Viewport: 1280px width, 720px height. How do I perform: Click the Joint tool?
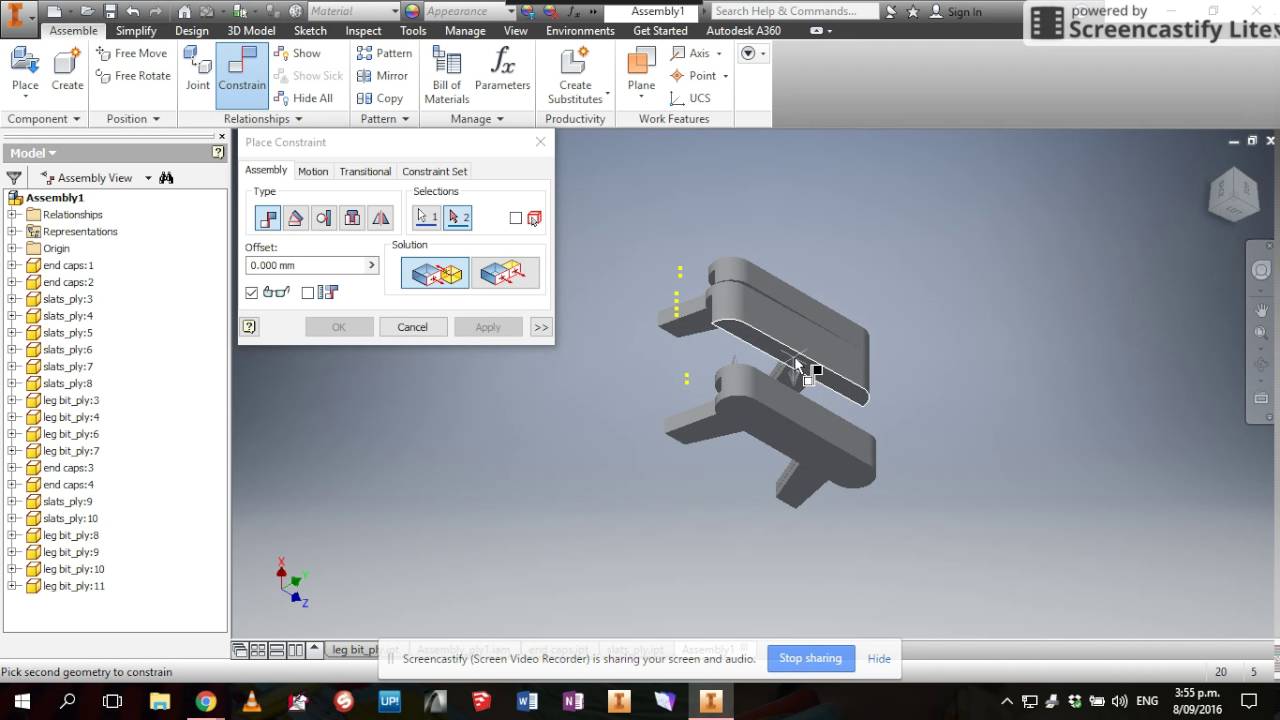[198, 70]
